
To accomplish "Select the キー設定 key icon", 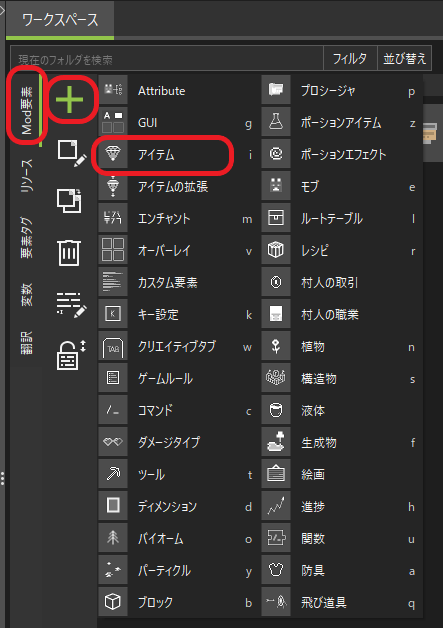I will point(113,314).
